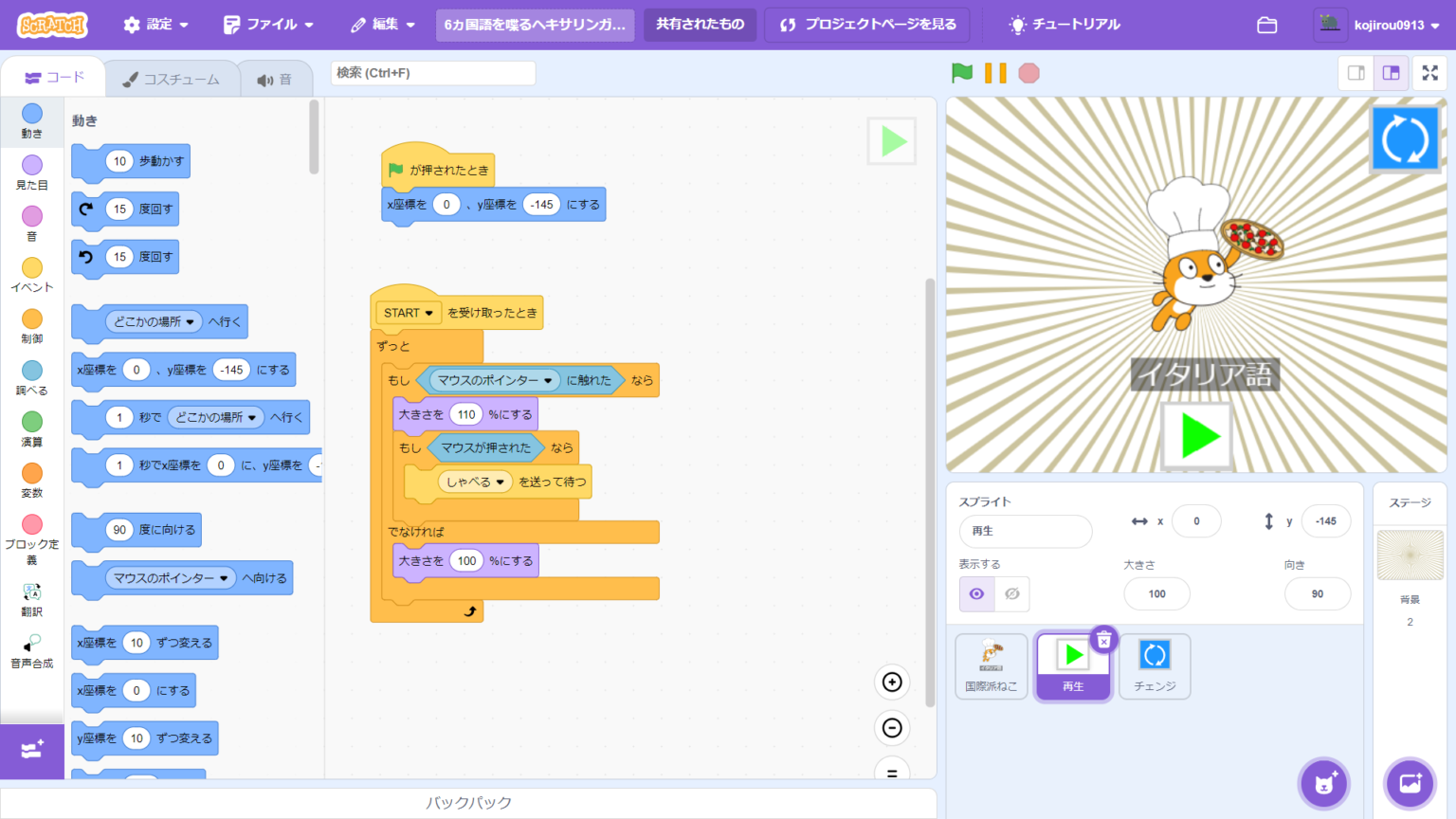Open the Scratch home logo
Screen dimensions: 1456x819
pos(52,25)
